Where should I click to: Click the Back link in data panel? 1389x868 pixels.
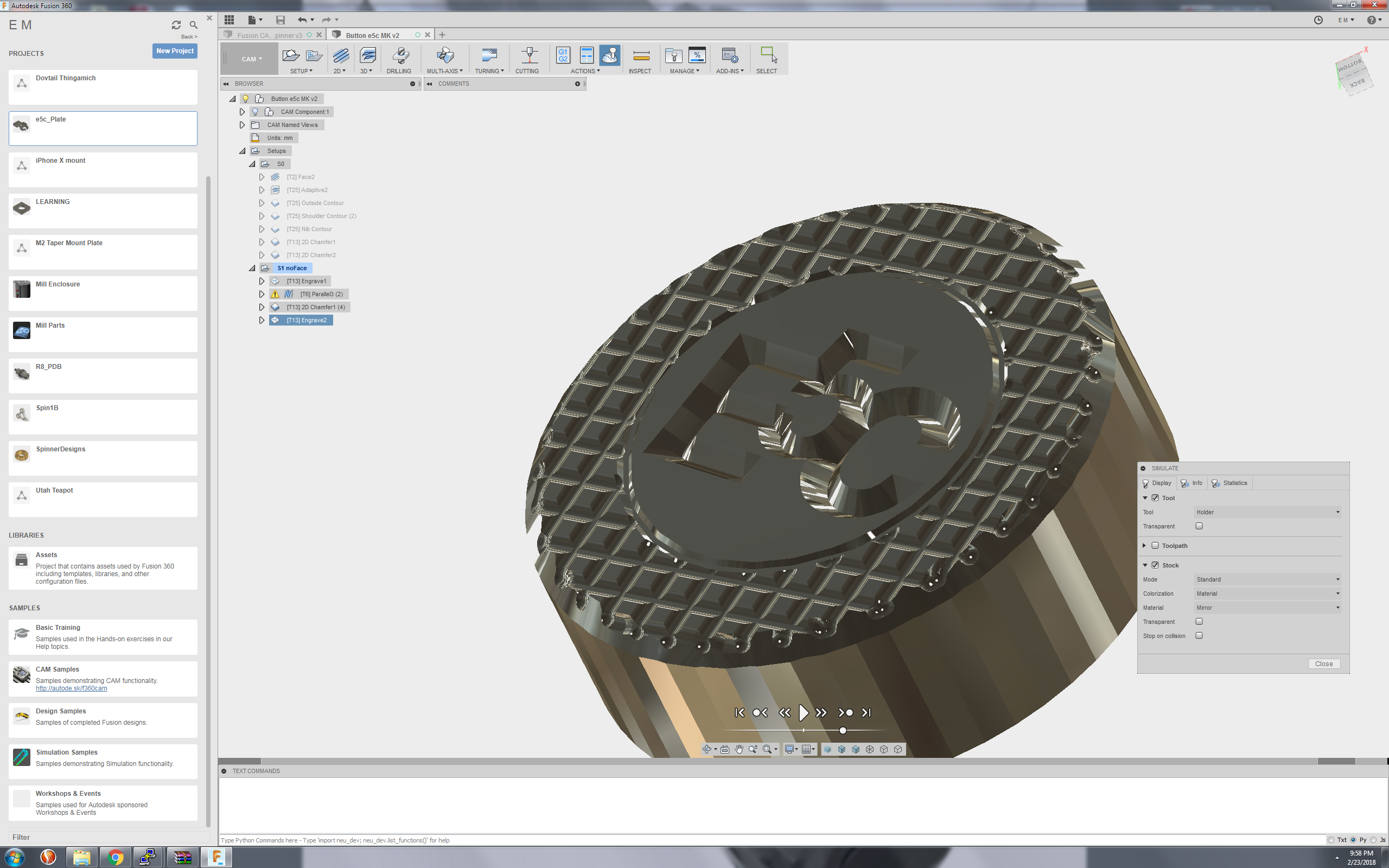[189, 37]
